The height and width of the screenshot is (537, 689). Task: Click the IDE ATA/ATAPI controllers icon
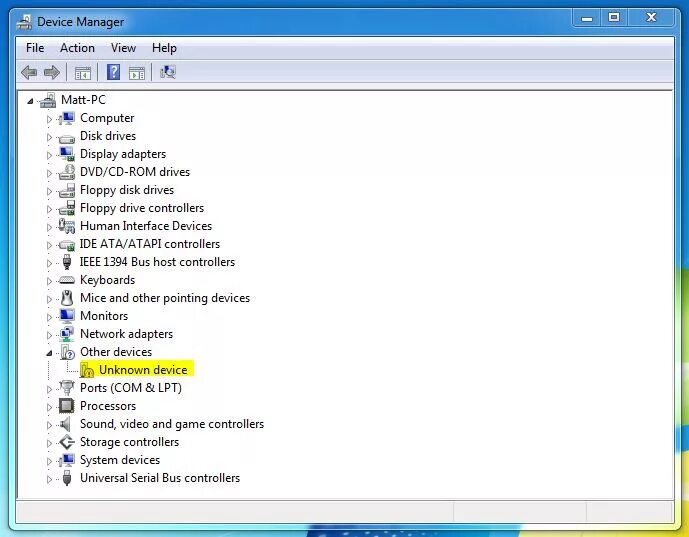[67, 244]
